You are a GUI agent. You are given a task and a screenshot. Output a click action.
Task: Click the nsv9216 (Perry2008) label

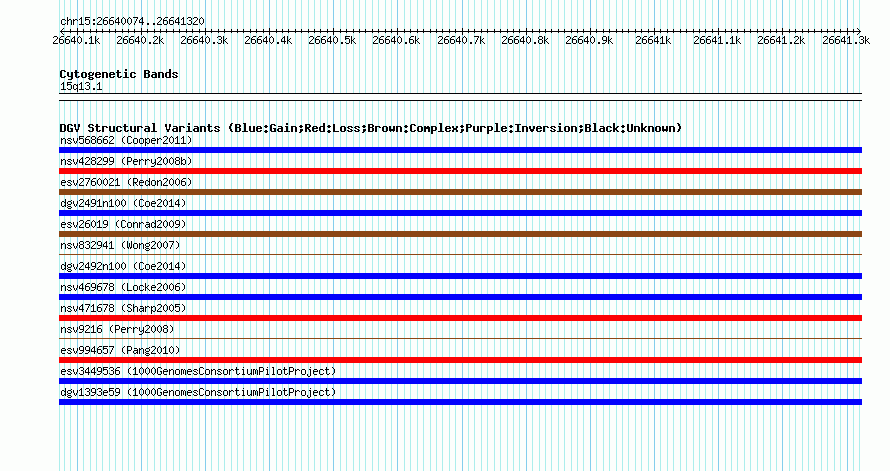pyautogui.click(x=117, y=329)
